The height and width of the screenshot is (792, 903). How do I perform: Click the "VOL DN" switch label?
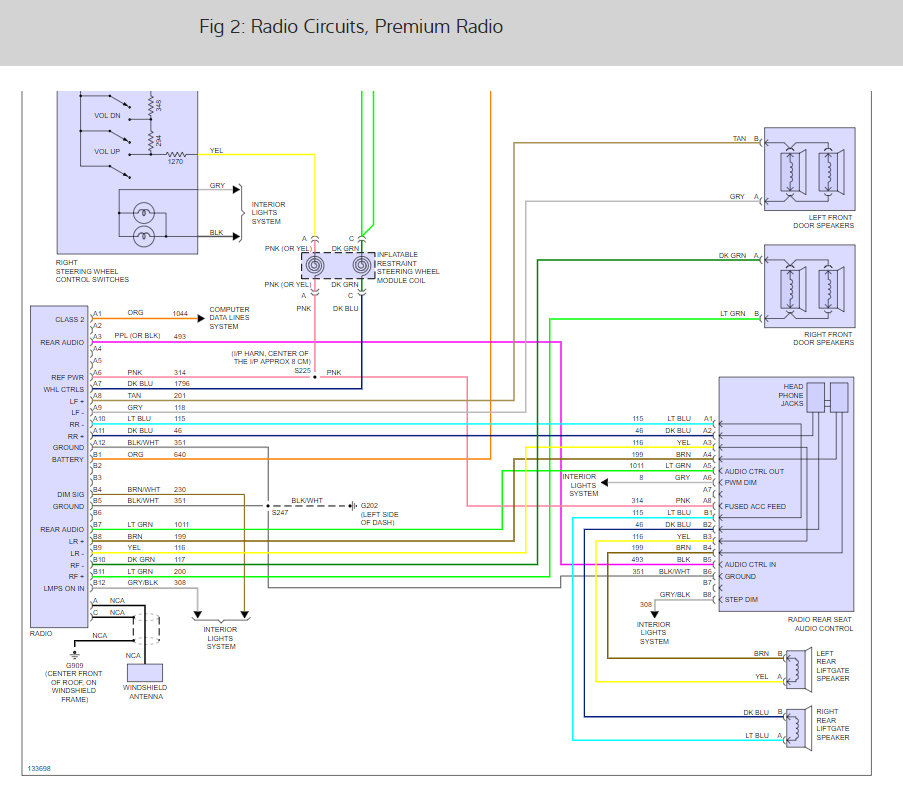pyautogui.click(x=107, y=115)
